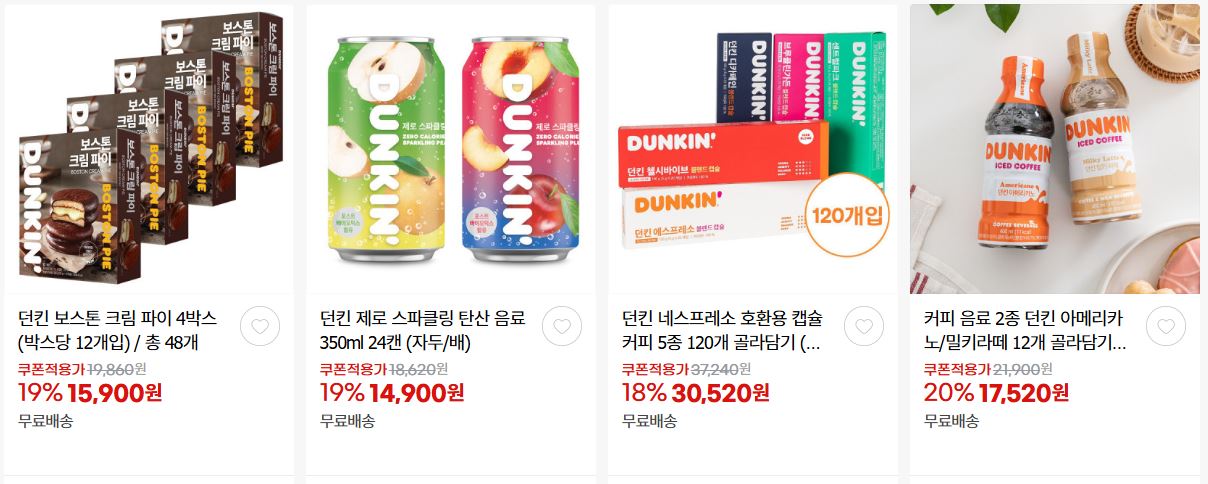The image size is (1208, 484).
Task: Open 던킨 제로 스파클링 탄산 음료 title
Action: coord(422,331)
